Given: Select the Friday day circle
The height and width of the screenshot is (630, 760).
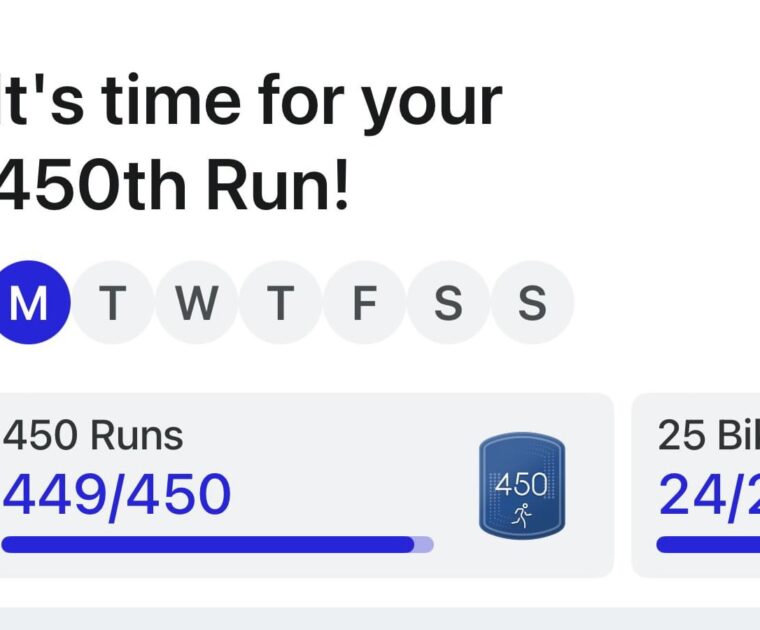Looking at the screenshot, I should tap(364, 303).
